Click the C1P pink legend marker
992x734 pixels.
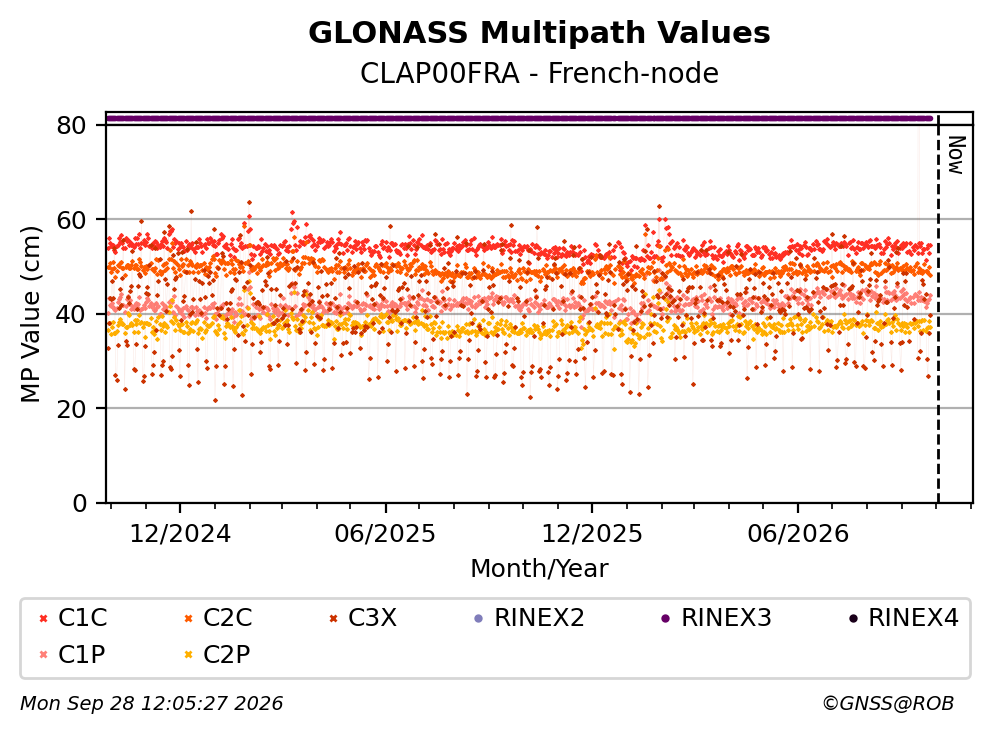[44, 655]
